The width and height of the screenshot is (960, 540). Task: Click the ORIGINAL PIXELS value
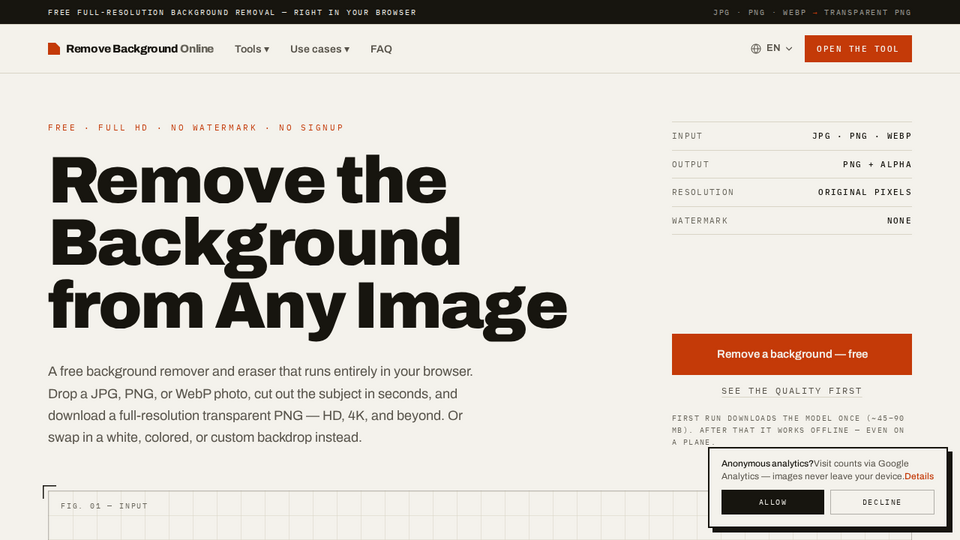[864, 192]
